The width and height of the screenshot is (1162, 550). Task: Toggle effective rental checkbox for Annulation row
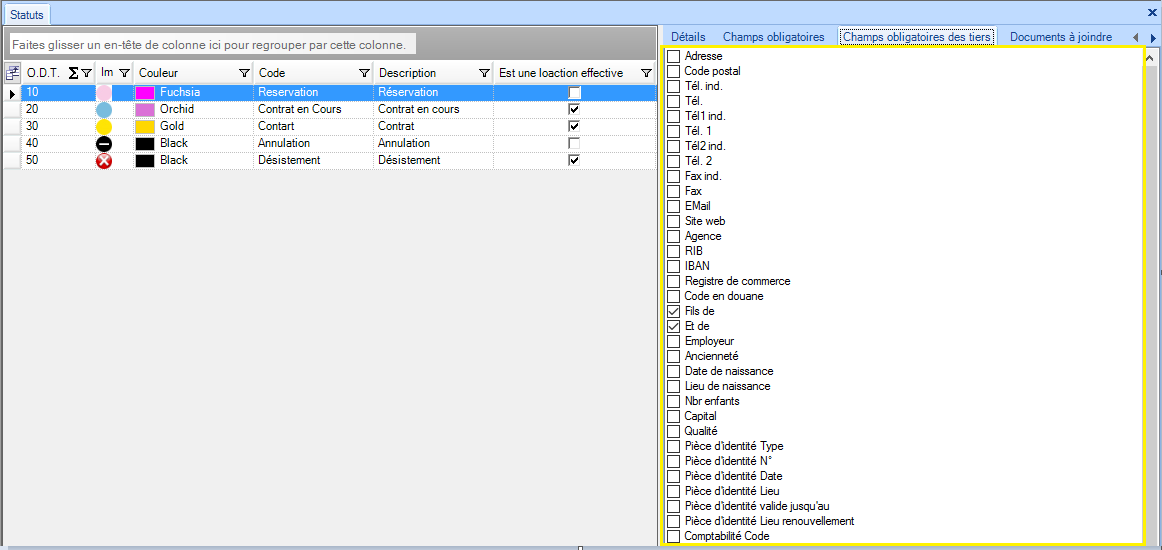point(574,144)
